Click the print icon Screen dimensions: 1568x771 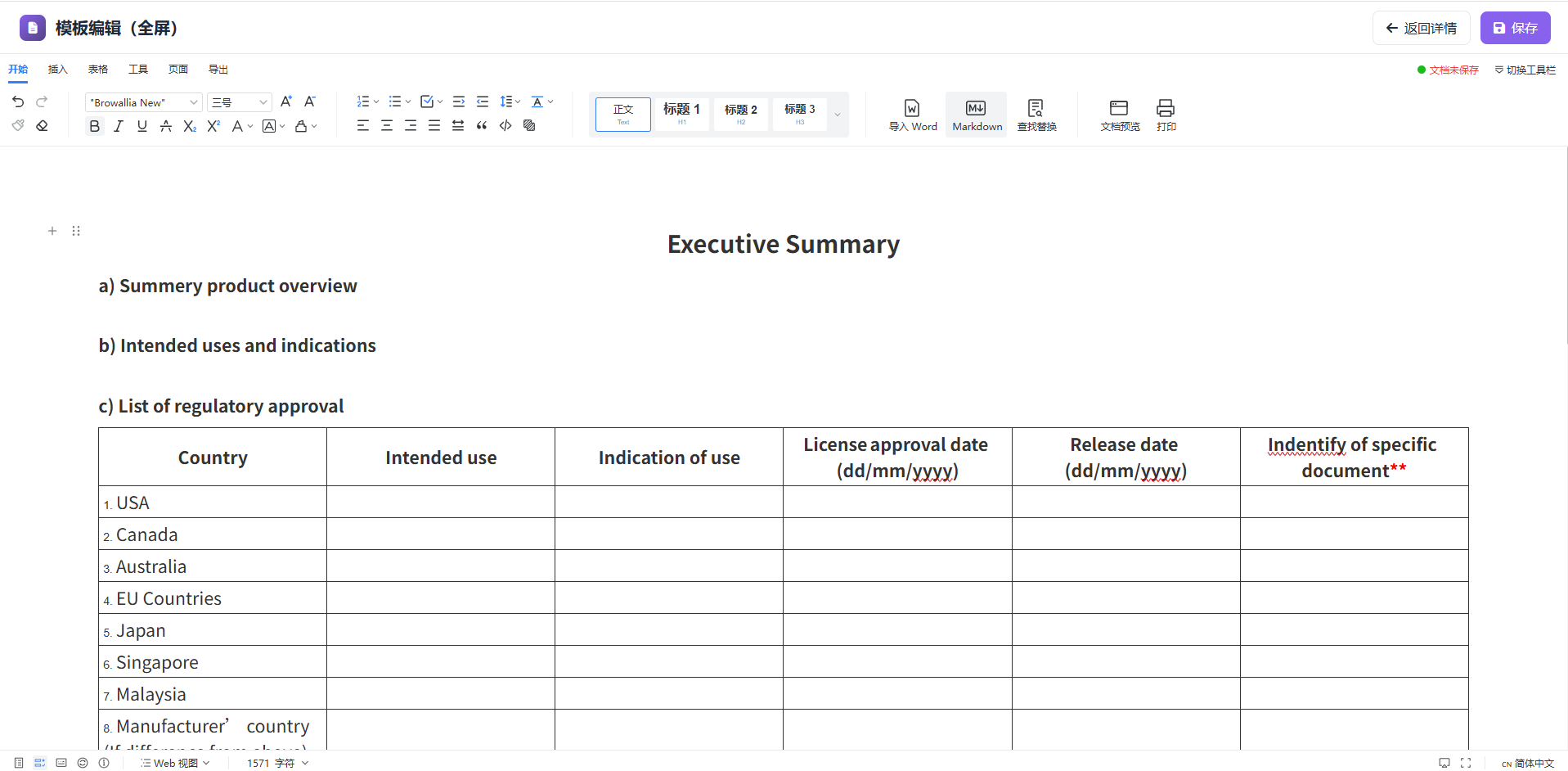pos(1166,115)
